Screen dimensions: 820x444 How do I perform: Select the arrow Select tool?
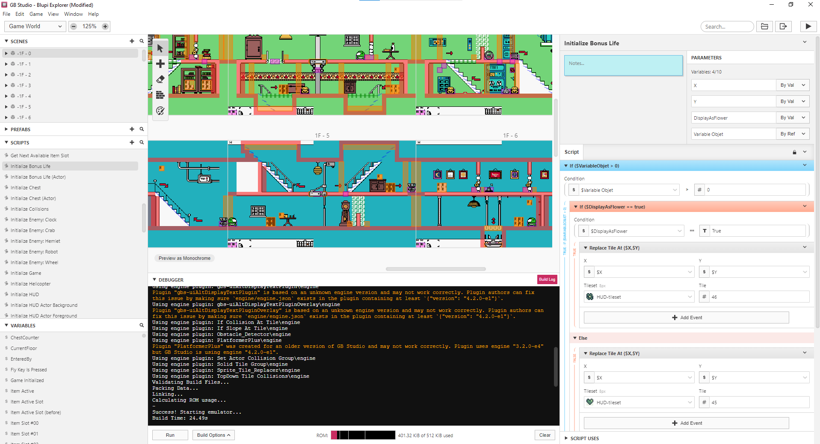click(x=160, y=48)
